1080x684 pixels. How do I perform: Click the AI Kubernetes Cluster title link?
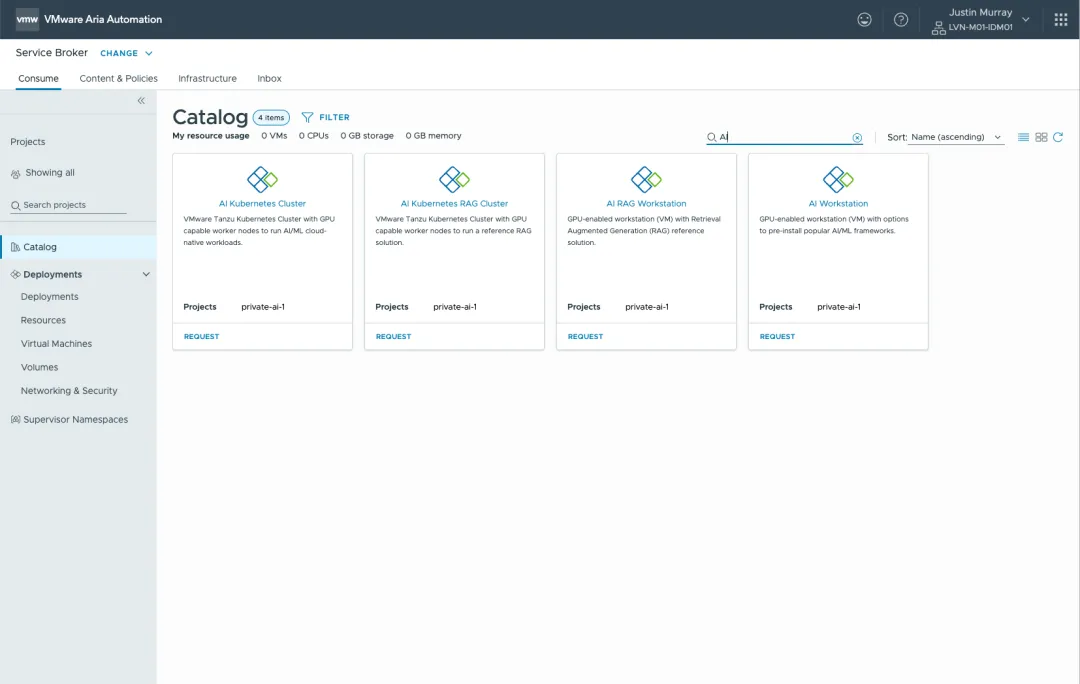coord(262,203)
